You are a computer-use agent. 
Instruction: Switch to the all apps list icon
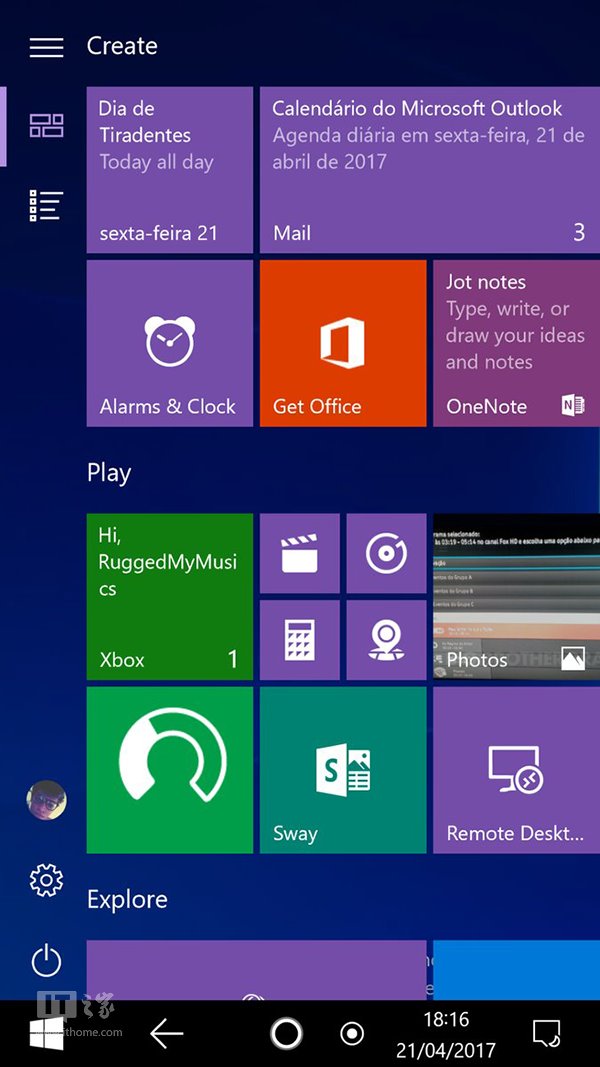click(x=46, y=205)
